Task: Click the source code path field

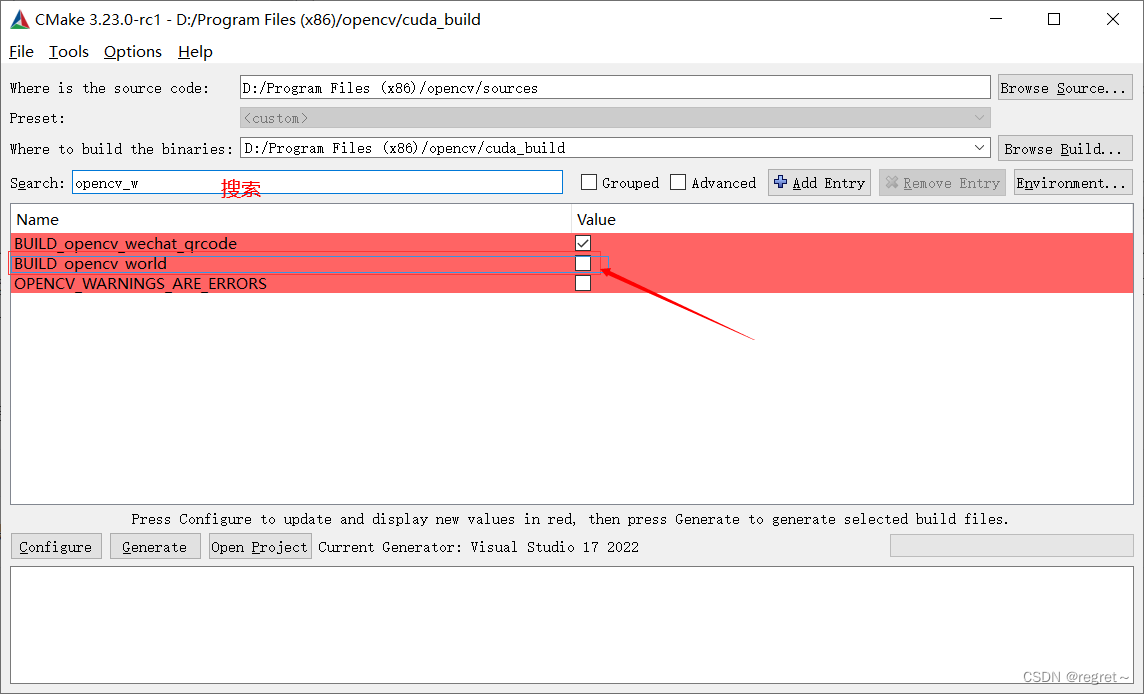Action: (615, 88)
